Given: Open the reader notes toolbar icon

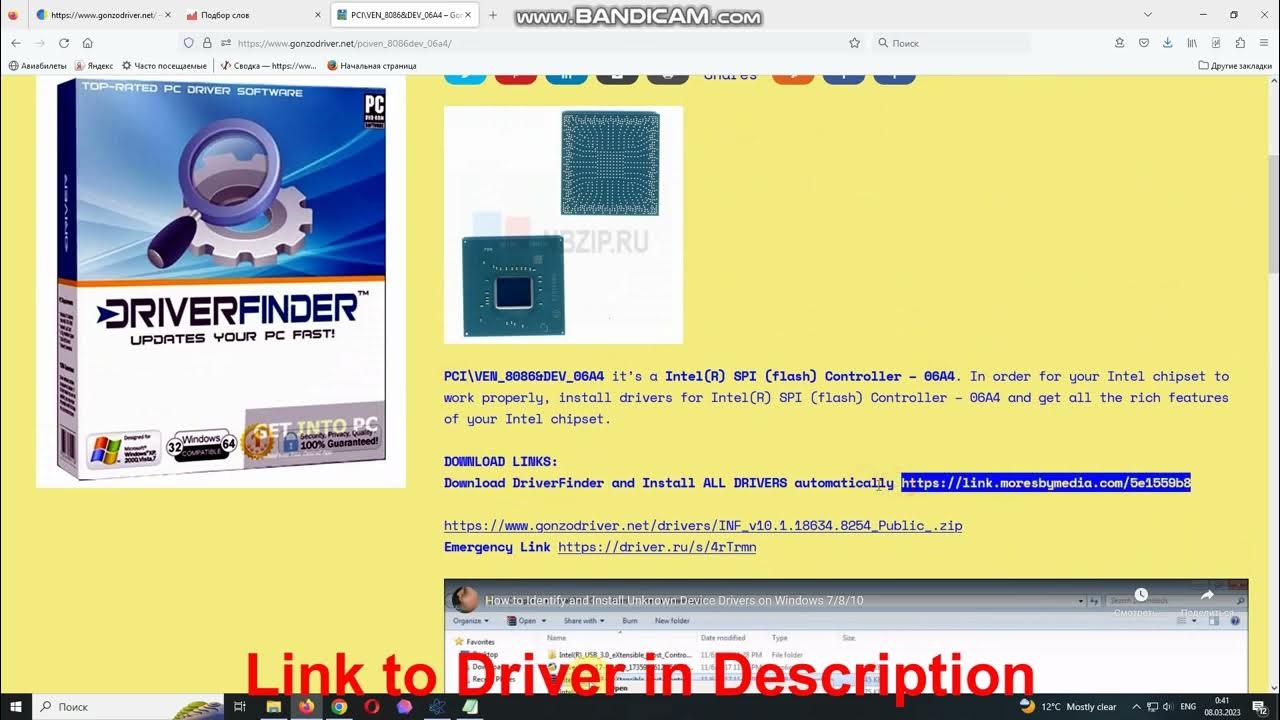Looking at the screenshot, I should (x=1216, y=43).
